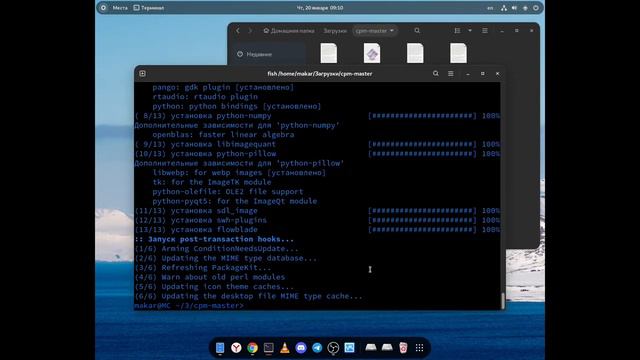
Task: Open the blue image app in the dock
Action: click(349, 348)
